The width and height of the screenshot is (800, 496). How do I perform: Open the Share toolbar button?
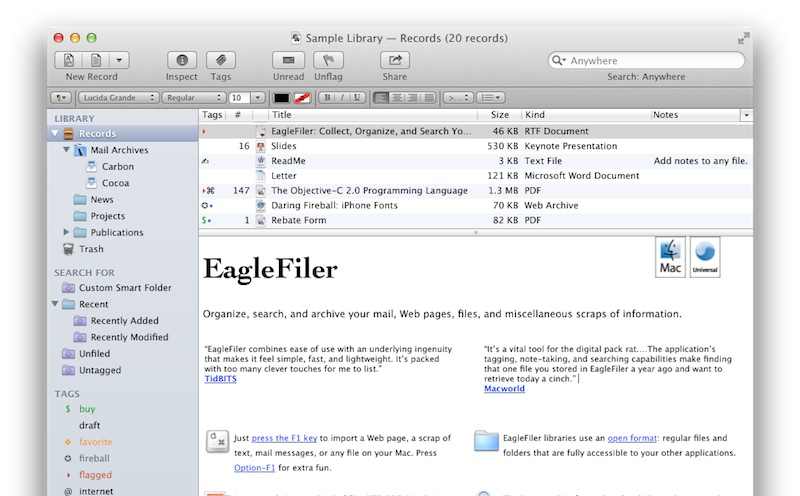394,61
